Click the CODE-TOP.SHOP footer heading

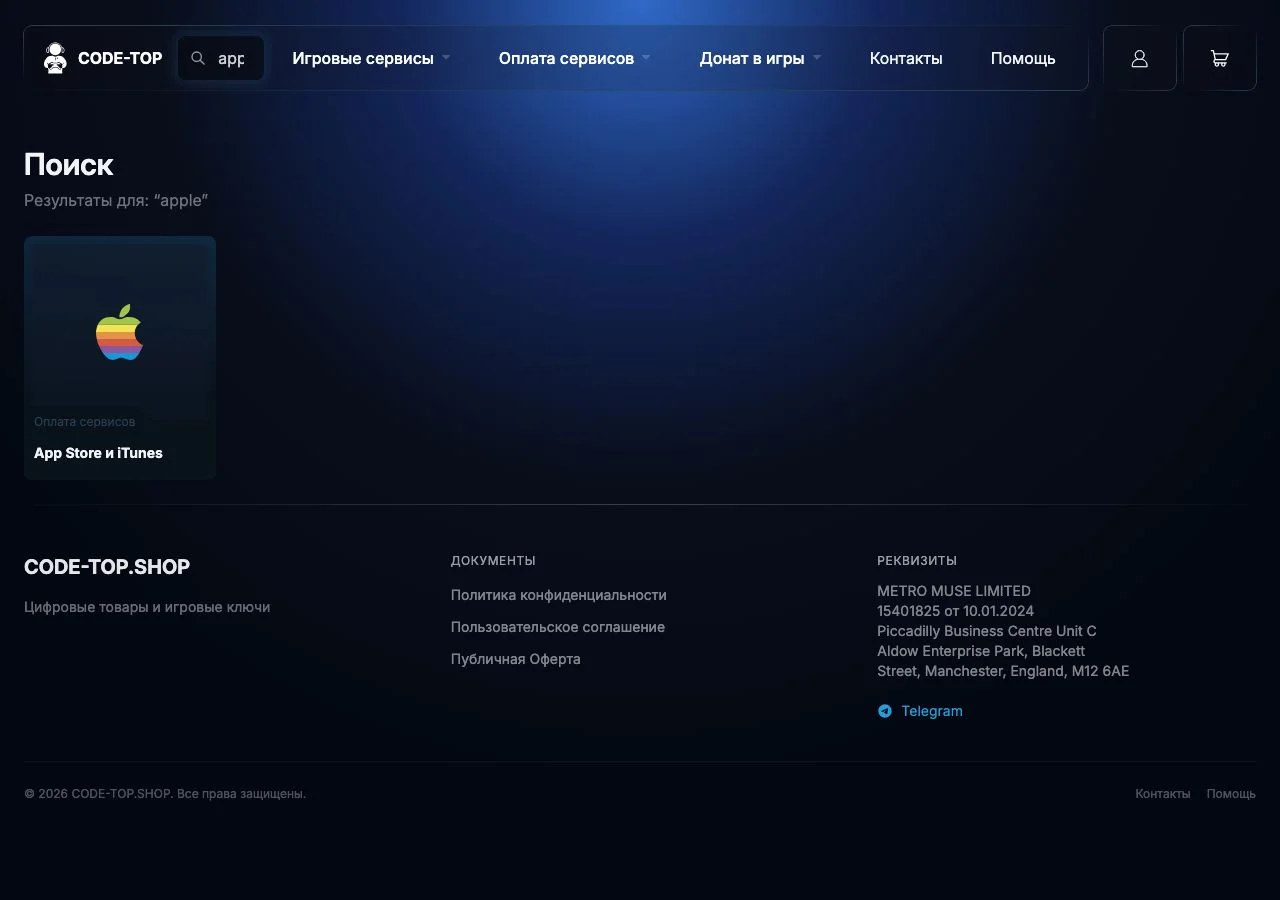coord(107,567)
